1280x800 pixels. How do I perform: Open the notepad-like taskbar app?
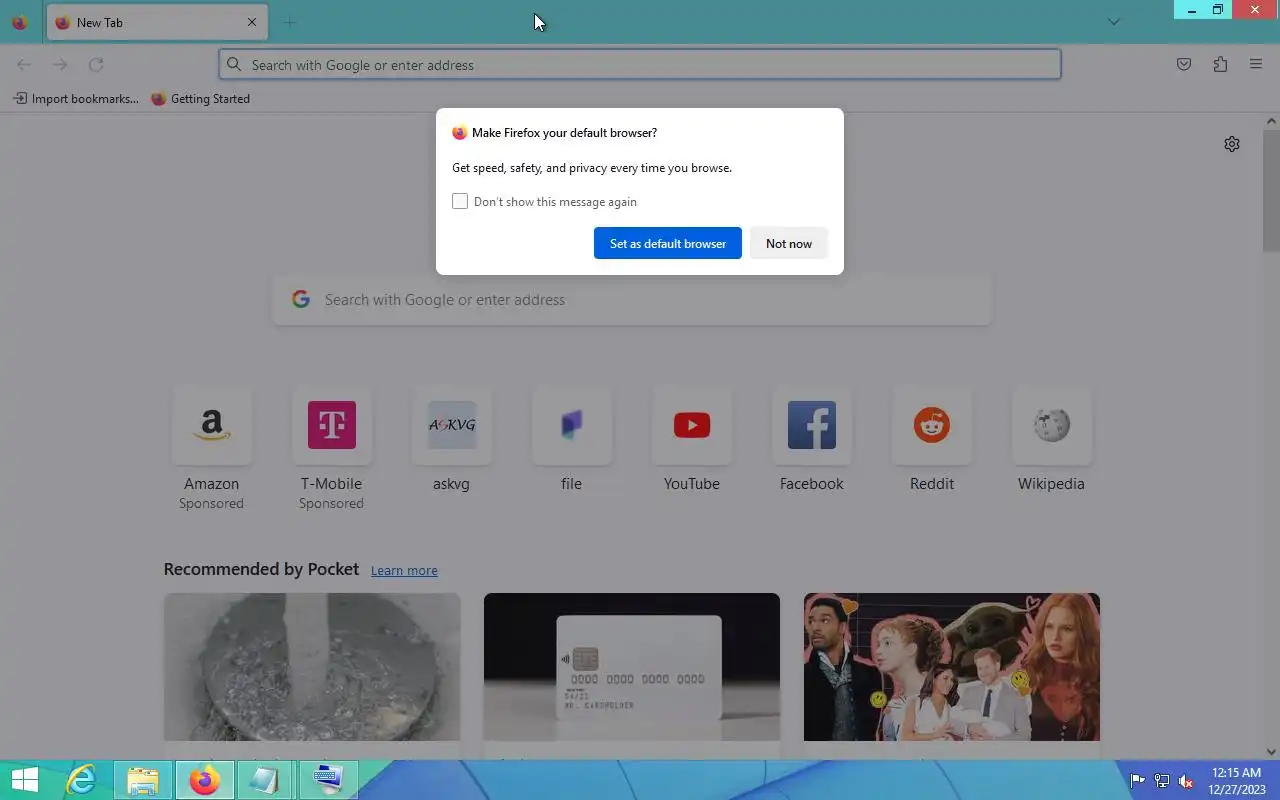pos(265,780)
